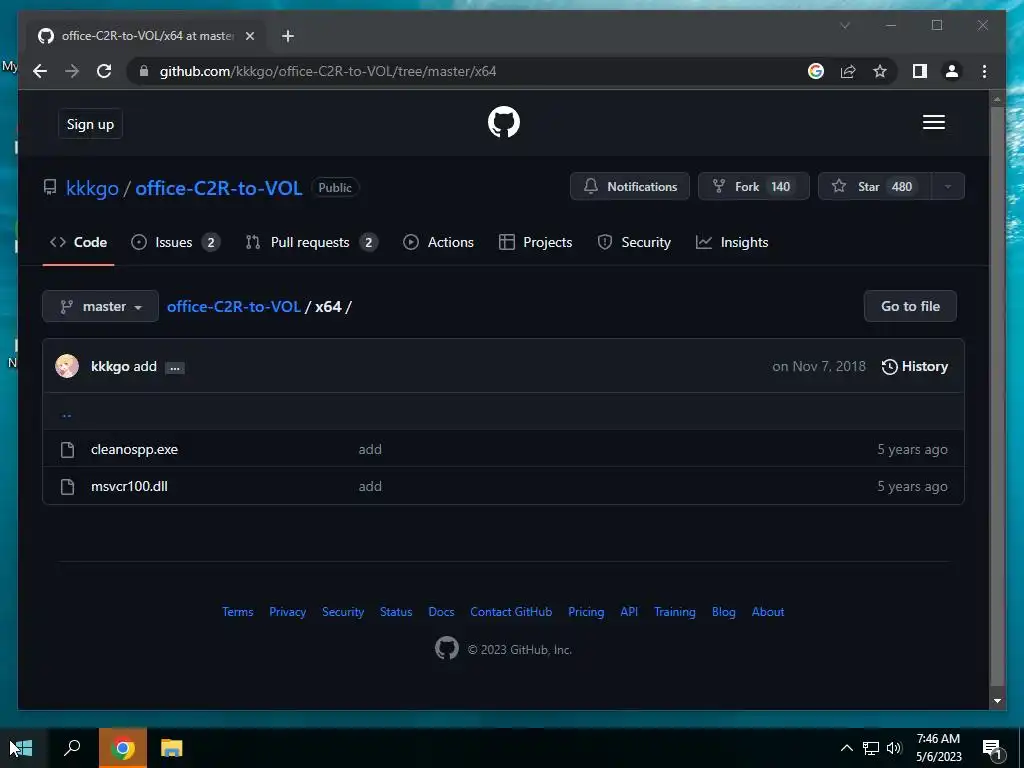Image resolution: width=1024 pixels, height=768 pixels.
Task: Click the share page icon in address bar
Action: point(848,71)
